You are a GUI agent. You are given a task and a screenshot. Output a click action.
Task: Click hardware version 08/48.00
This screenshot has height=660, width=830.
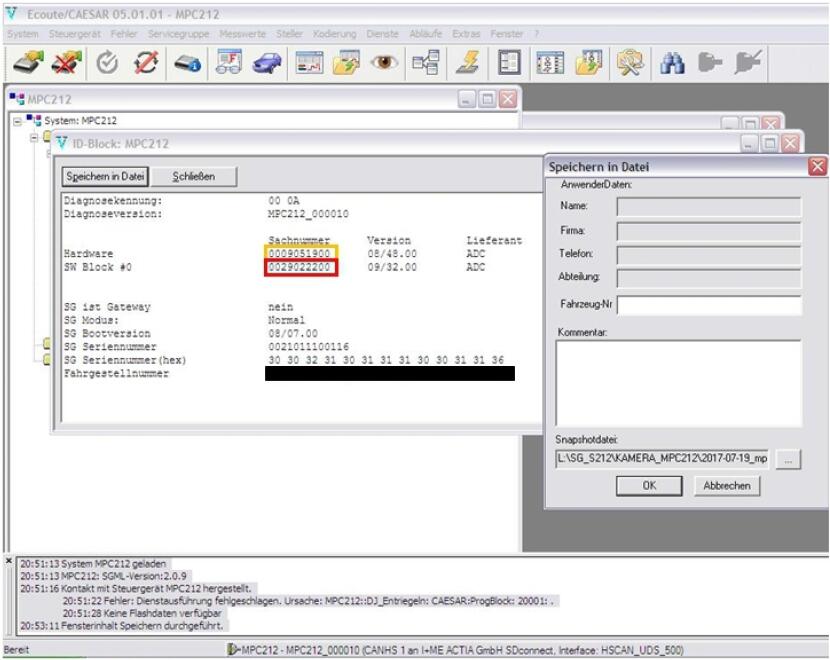tap(392, 254)
